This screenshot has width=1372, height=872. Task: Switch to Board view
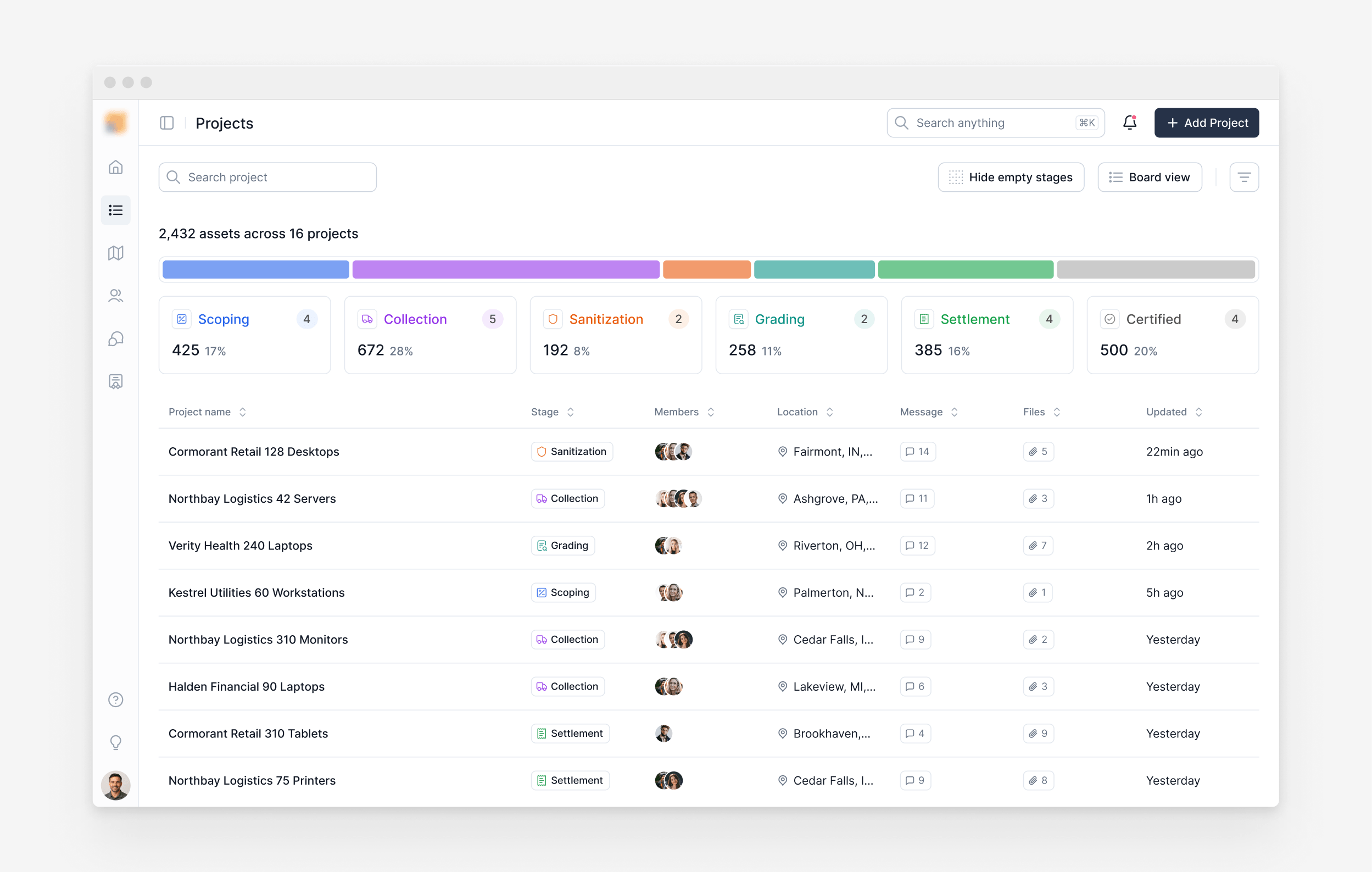(1149, 177)
